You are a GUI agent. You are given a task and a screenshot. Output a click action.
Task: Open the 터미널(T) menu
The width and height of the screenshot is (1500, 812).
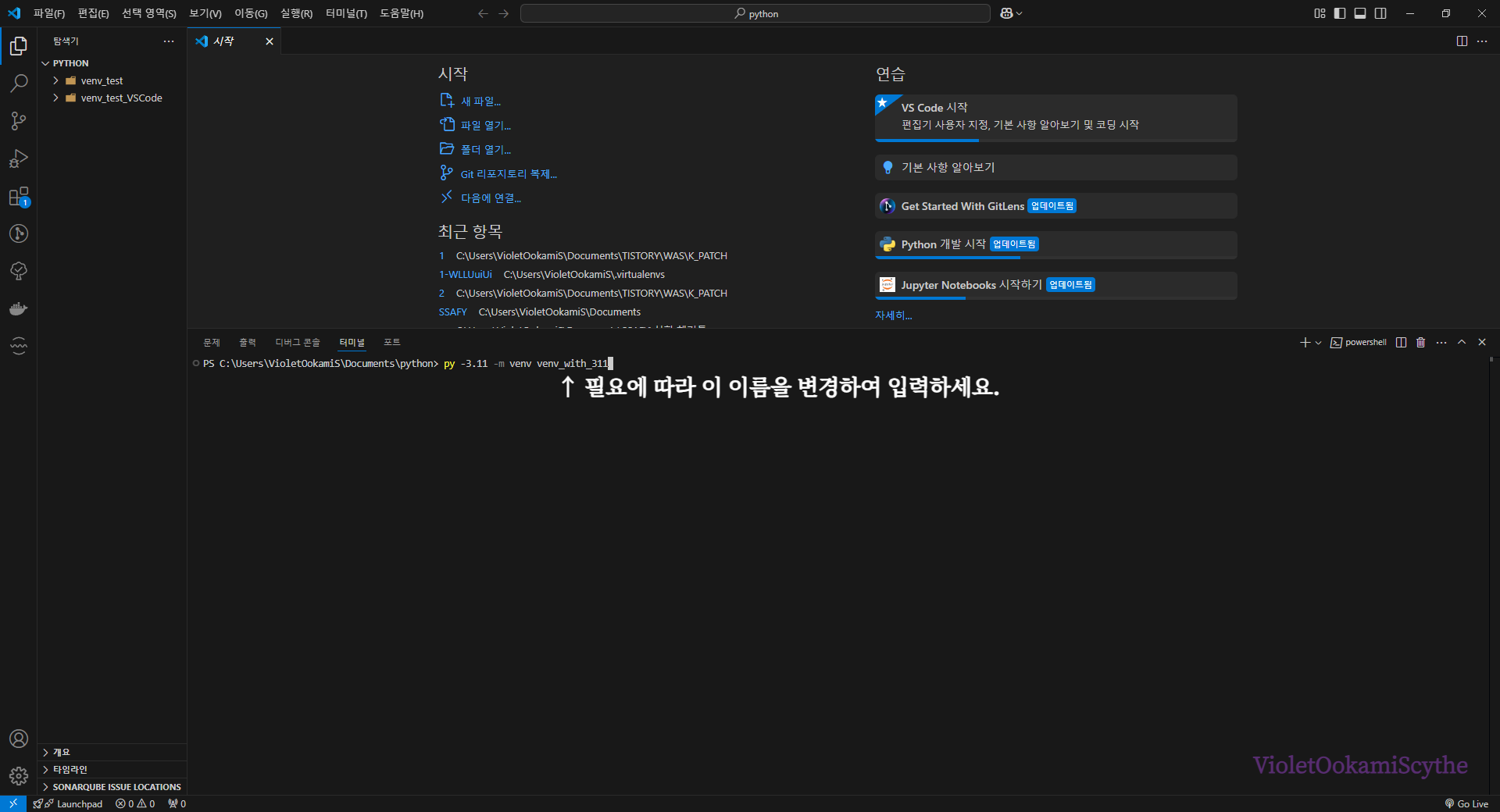[346, 13]
